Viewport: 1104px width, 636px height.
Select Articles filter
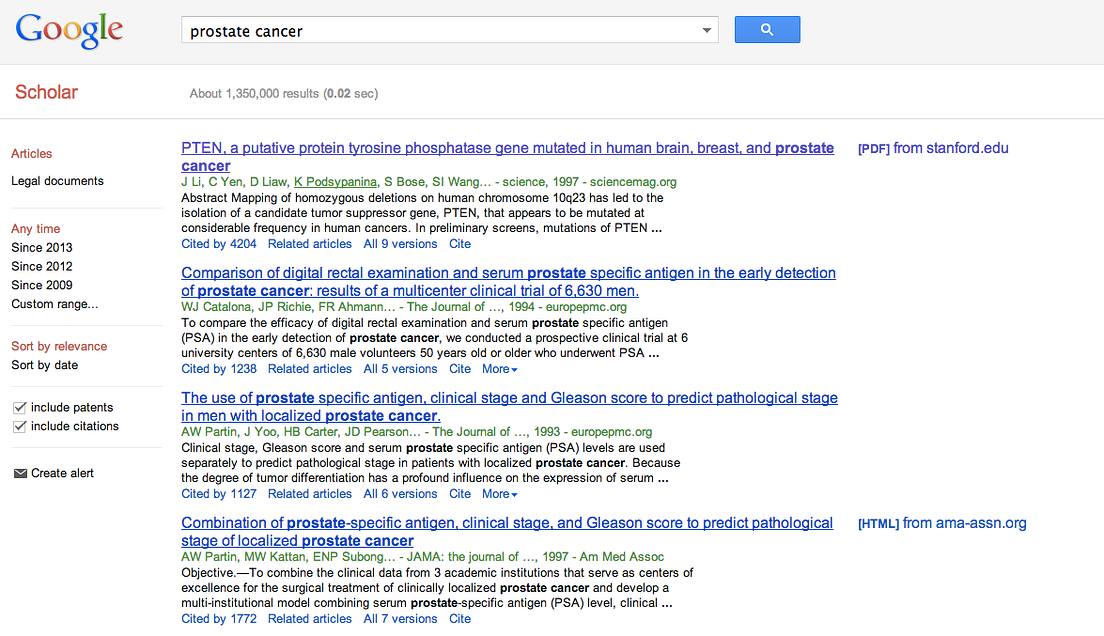(32, 154)
